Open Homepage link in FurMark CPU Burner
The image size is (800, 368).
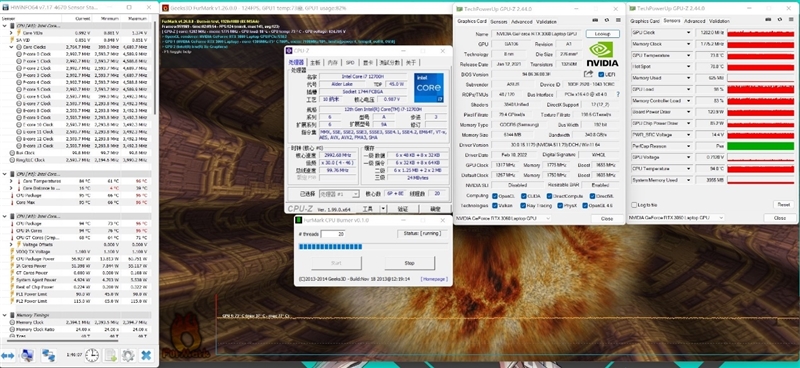434,279
